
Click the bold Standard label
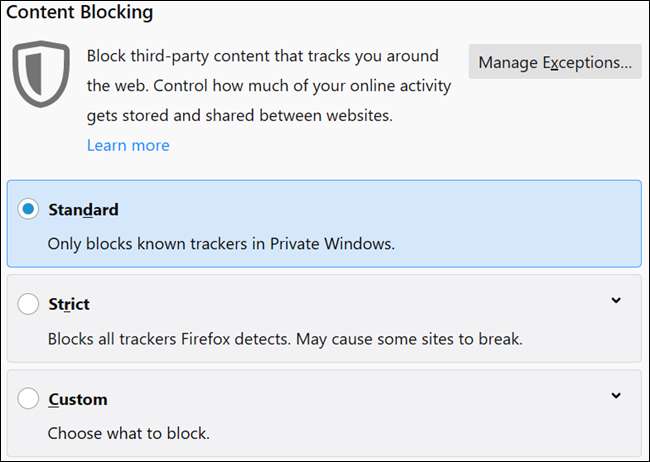pos(83,210)
